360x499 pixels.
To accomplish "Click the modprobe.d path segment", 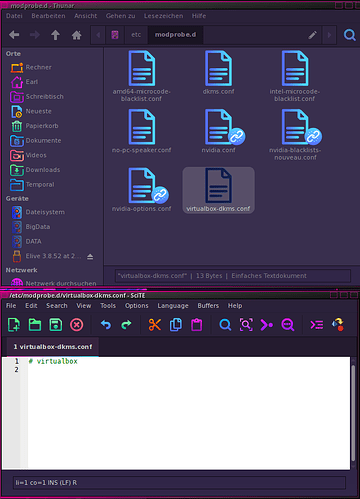I will coord(175,35).
